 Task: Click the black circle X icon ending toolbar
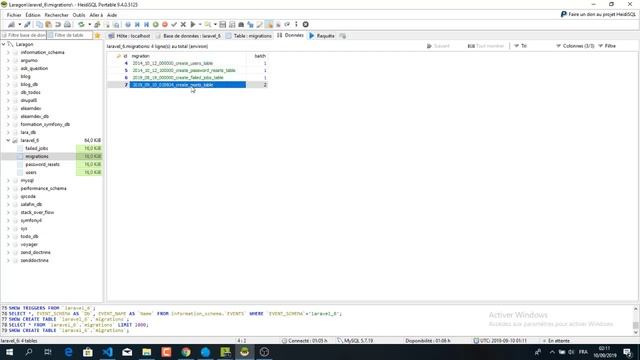[305, 24]
